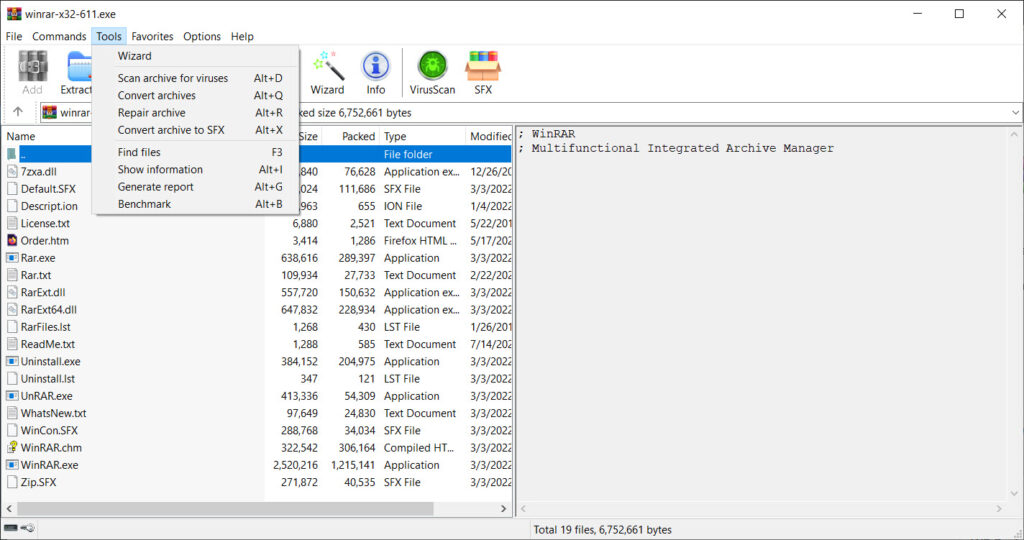Select Show information menu entry

point(195,169)
